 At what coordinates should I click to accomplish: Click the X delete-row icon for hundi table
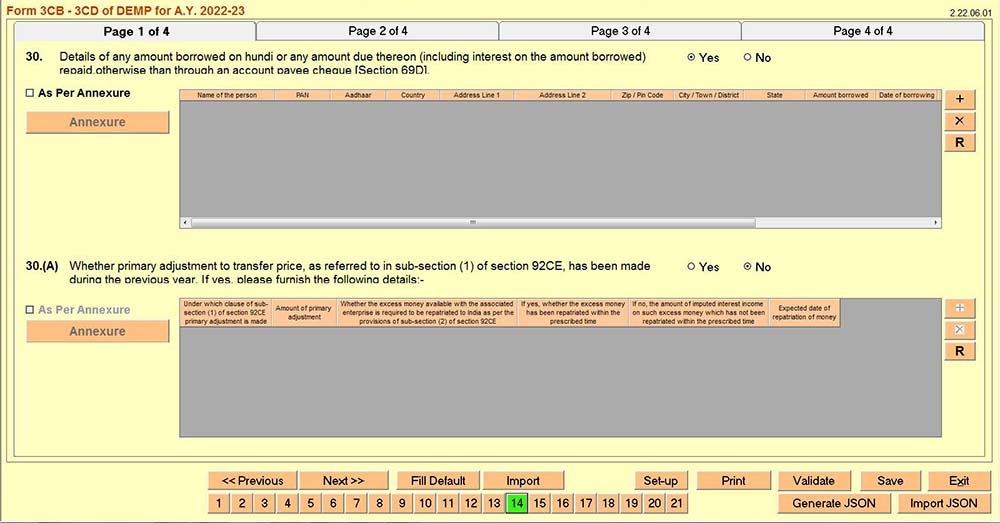[959, 121]
